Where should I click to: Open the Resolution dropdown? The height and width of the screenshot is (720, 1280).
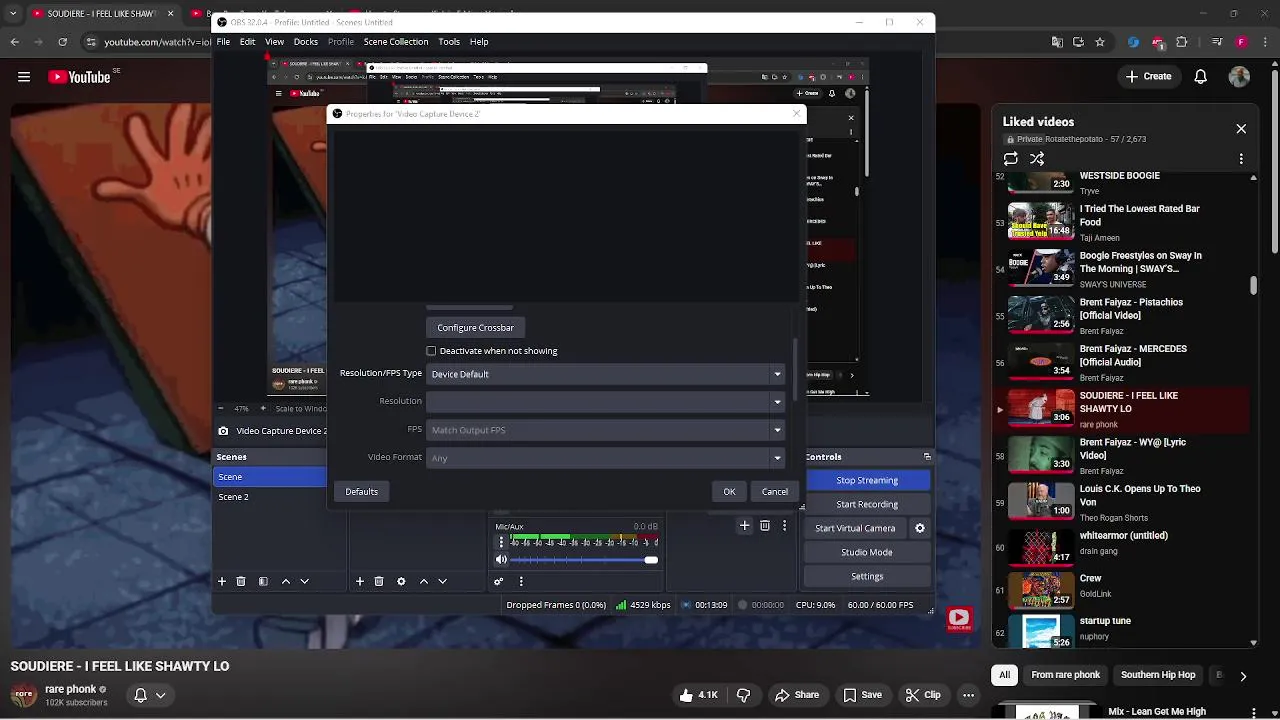click(606, 402)
